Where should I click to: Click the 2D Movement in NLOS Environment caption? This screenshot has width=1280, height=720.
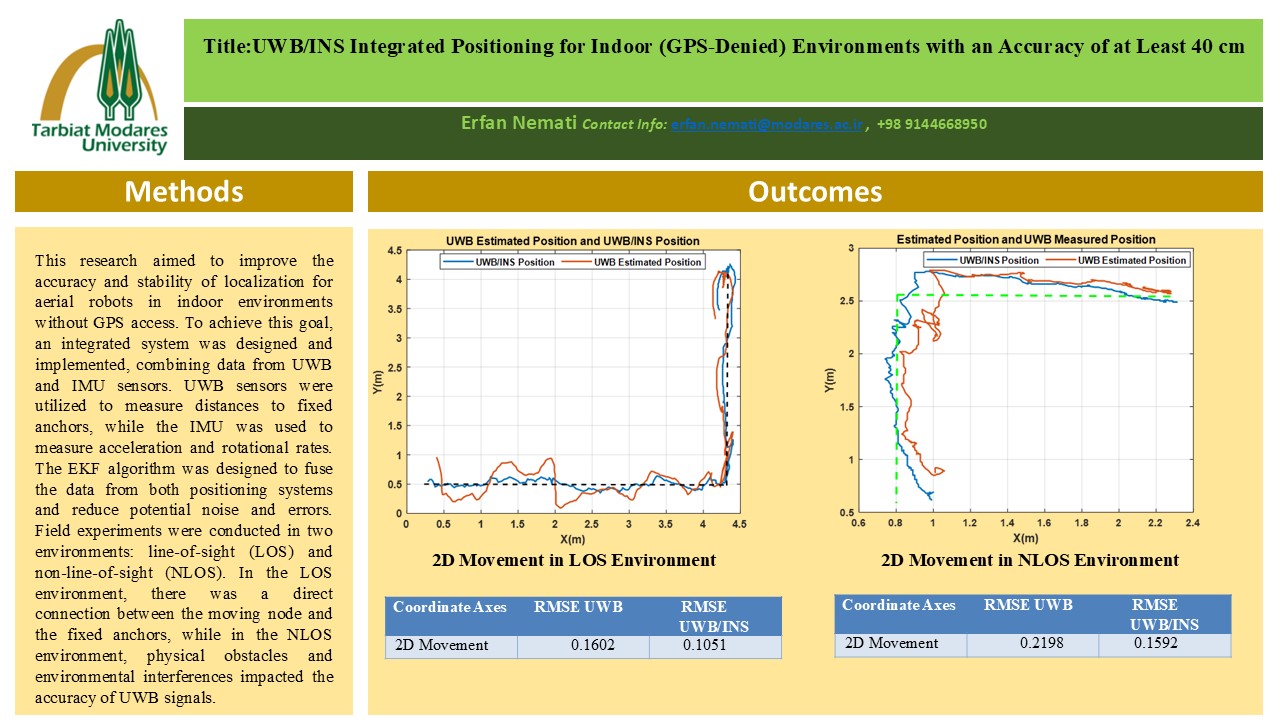click(x=1029, y=560)
